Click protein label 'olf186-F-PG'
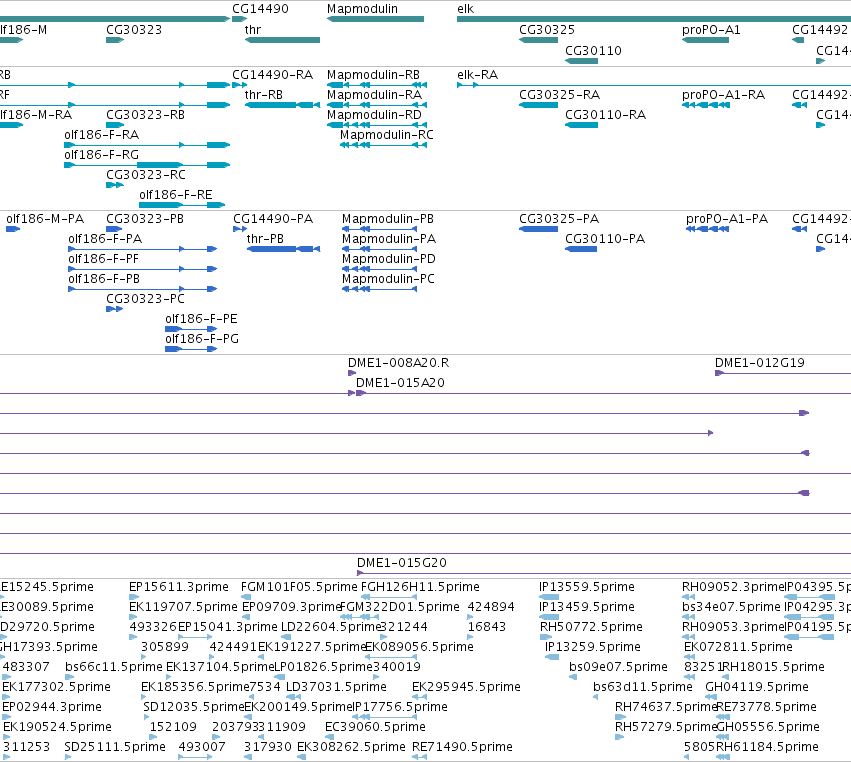Viewport: 851px width, 762px height. pyautogui.click(x=202, y=339)
